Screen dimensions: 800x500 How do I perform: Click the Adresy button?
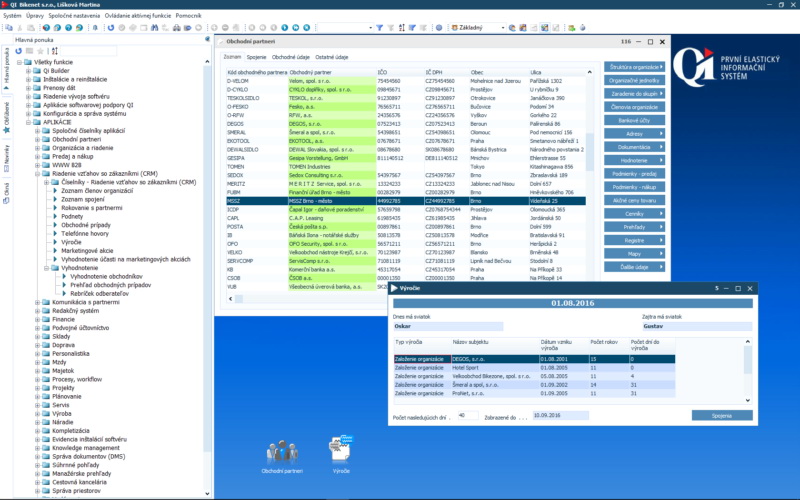click(x=634, y=134)
